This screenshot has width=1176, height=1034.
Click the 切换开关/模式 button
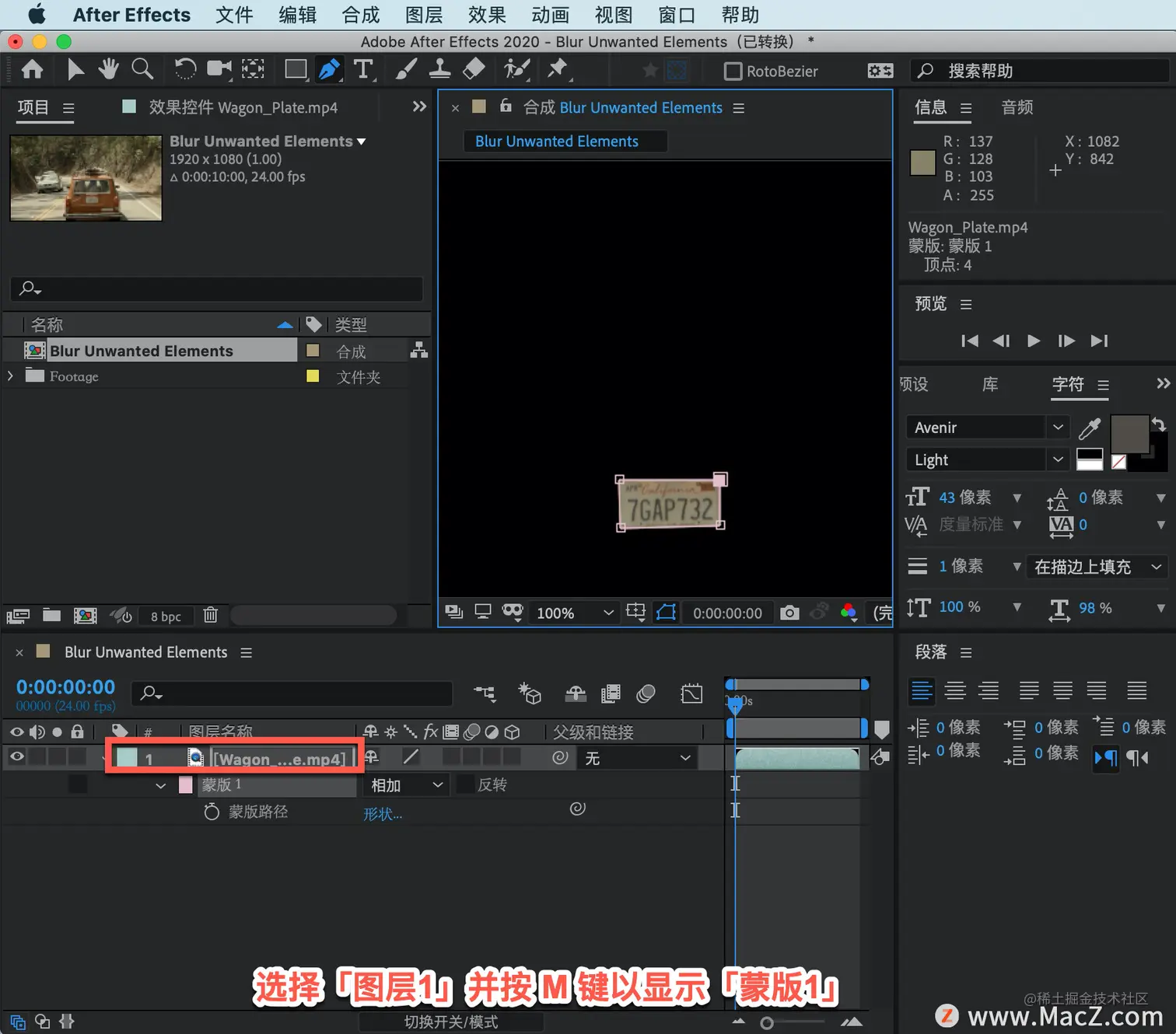(451, 1022)
